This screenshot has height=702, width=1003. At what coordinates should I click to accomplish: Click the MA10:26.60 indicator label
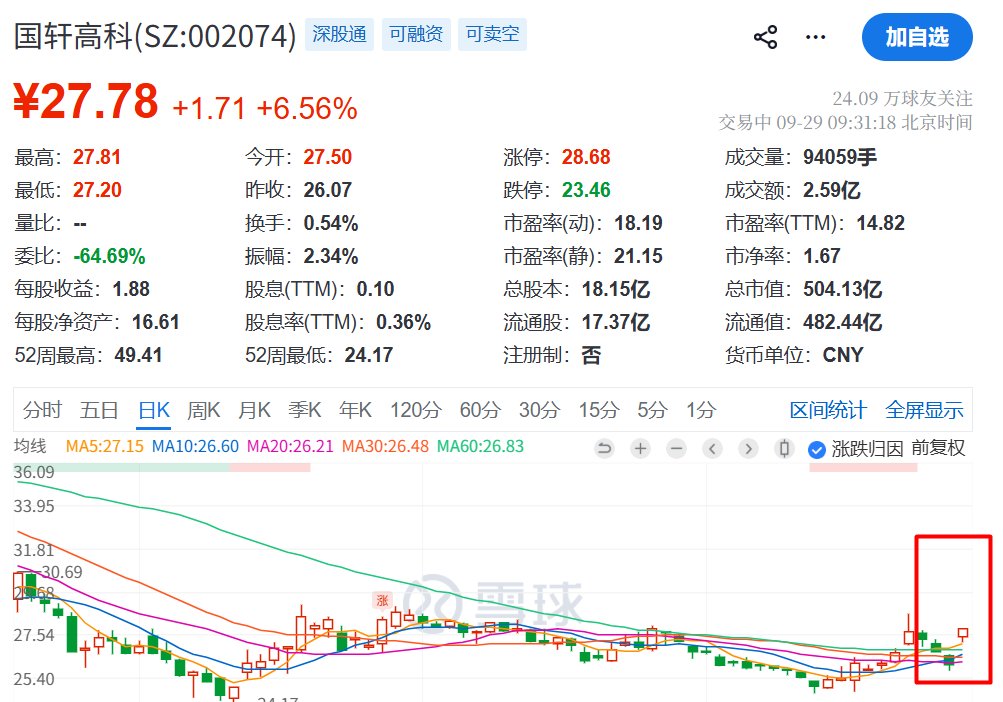point(195,446)
